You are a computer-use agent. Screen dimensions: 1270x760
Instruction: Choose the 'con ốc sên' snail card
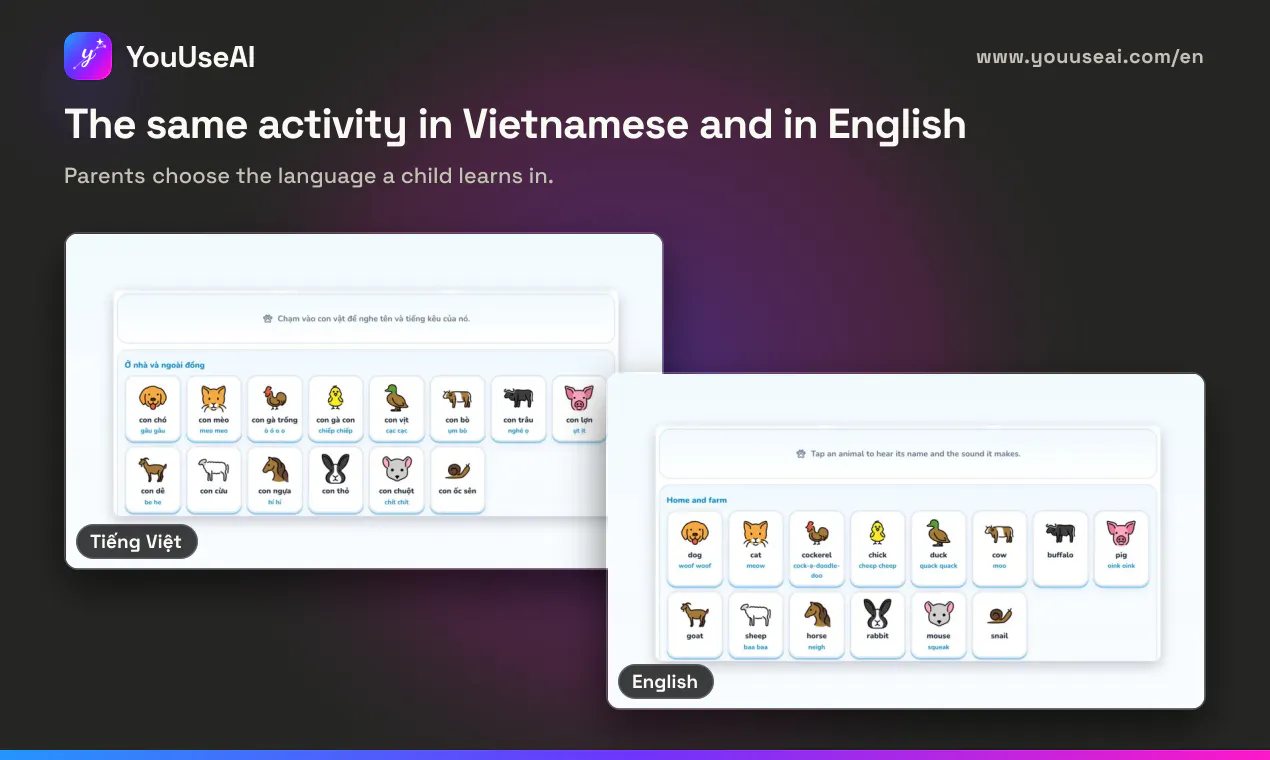click(x=458, y=480)
